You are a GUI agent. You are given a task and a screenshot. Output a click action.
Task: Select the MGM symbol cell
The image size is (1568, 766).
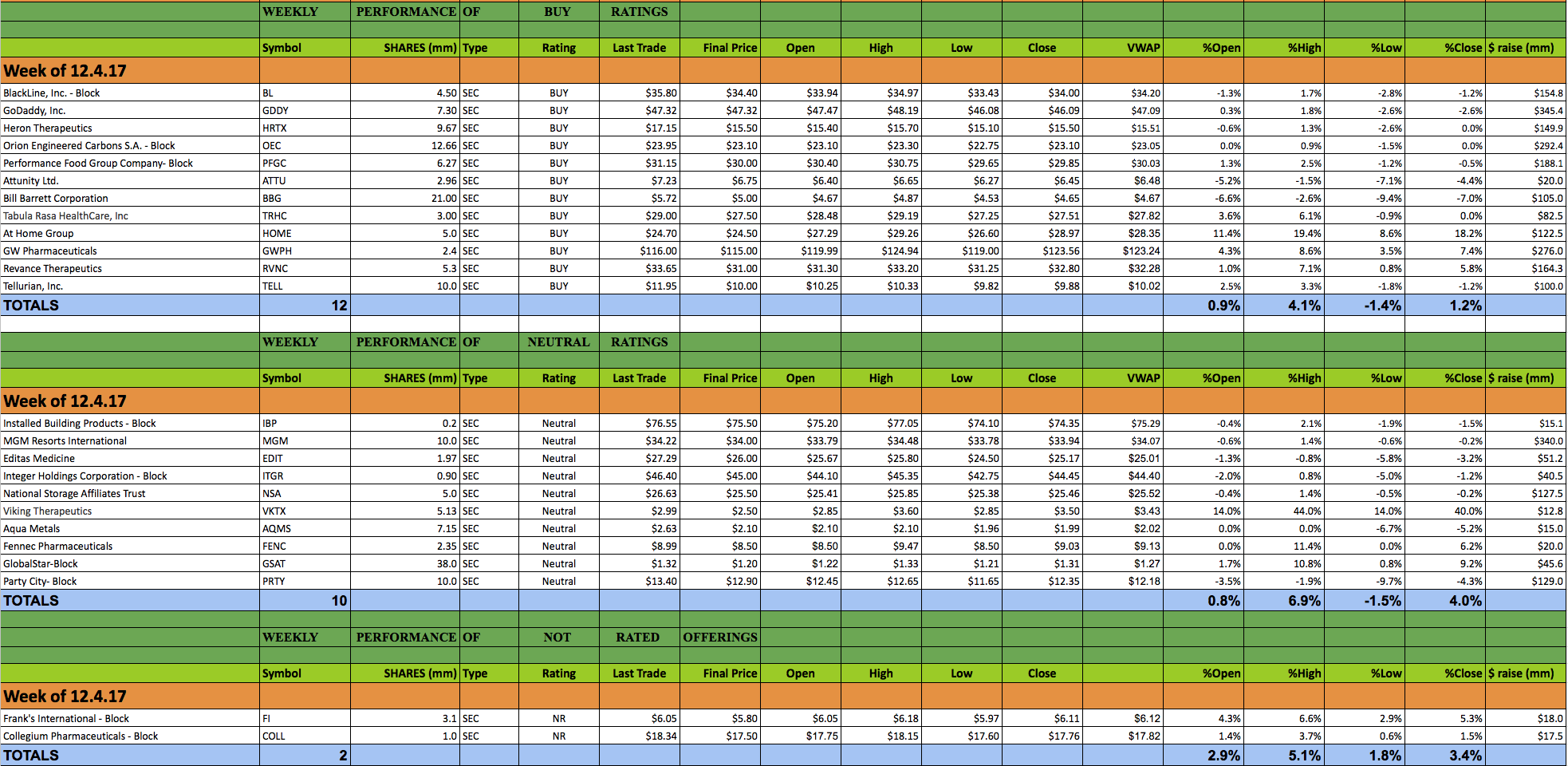[305, 440]
